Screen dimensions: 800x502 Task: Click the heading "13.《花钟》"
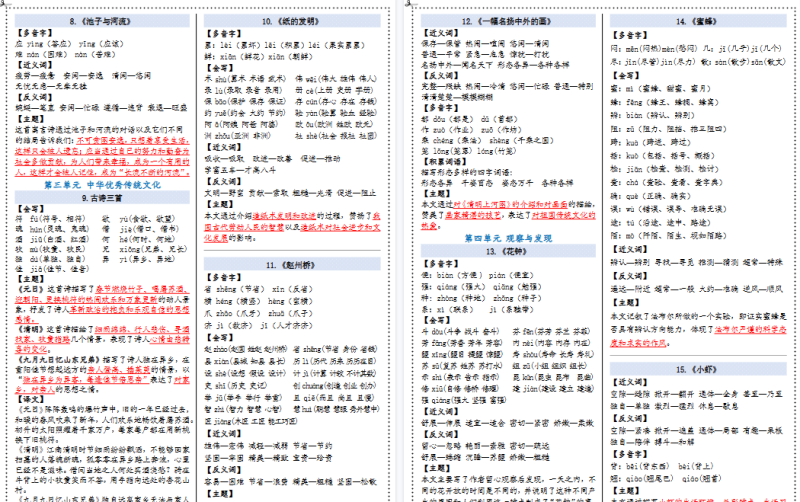(507, 252)
